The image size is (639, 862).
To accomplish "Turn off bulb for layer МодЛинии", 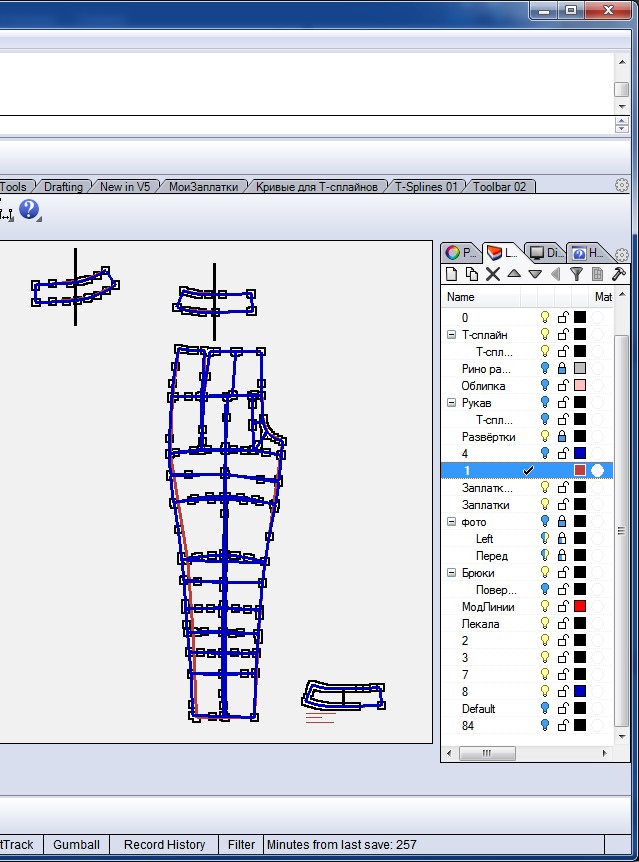I will (x=545, y=607).
